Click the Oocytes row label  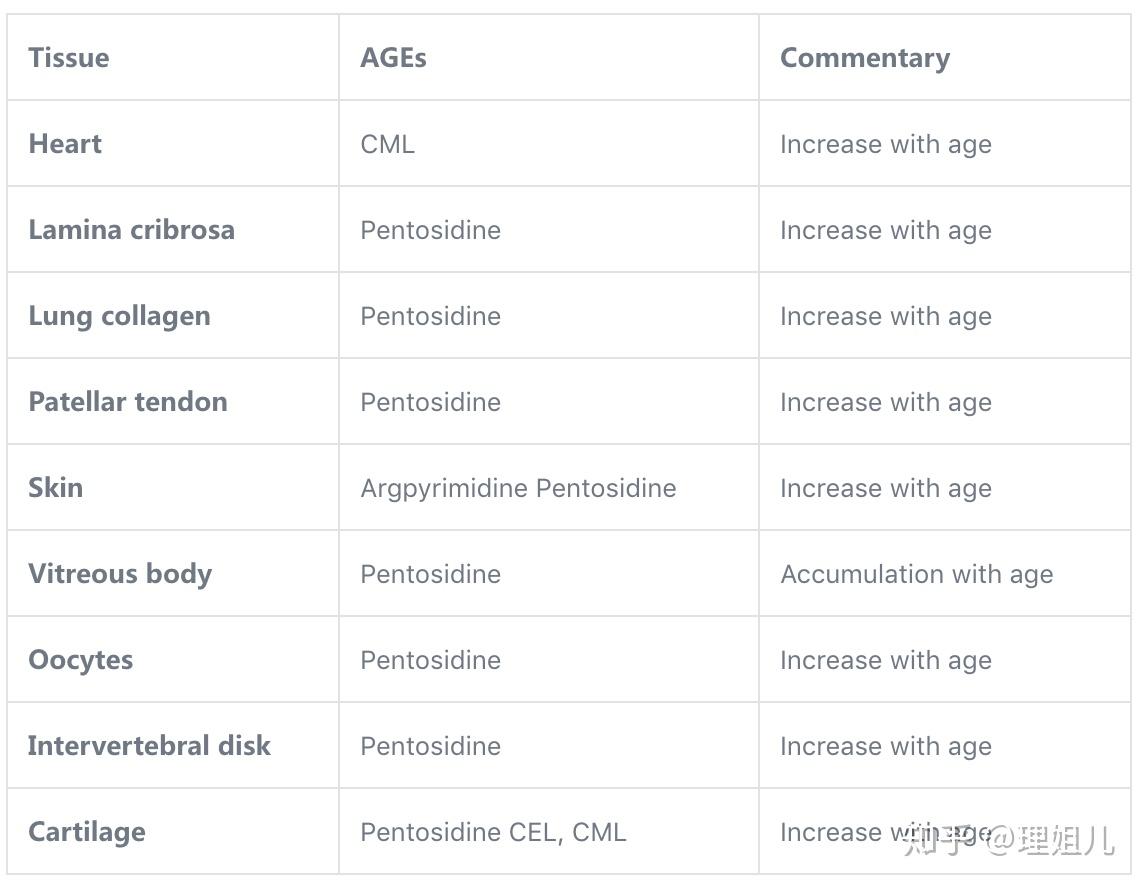[80, 660]
